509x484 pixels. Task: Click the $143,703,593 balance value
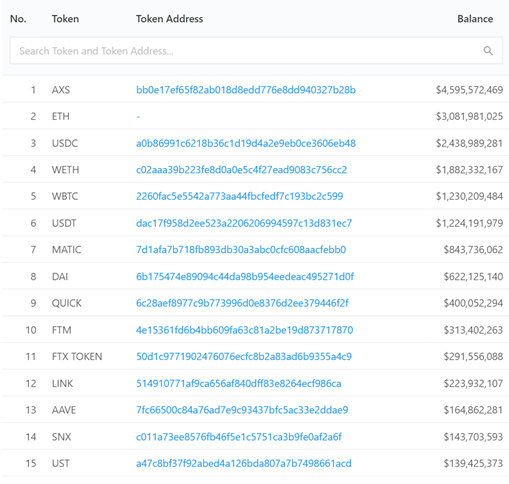click(473, 437)
